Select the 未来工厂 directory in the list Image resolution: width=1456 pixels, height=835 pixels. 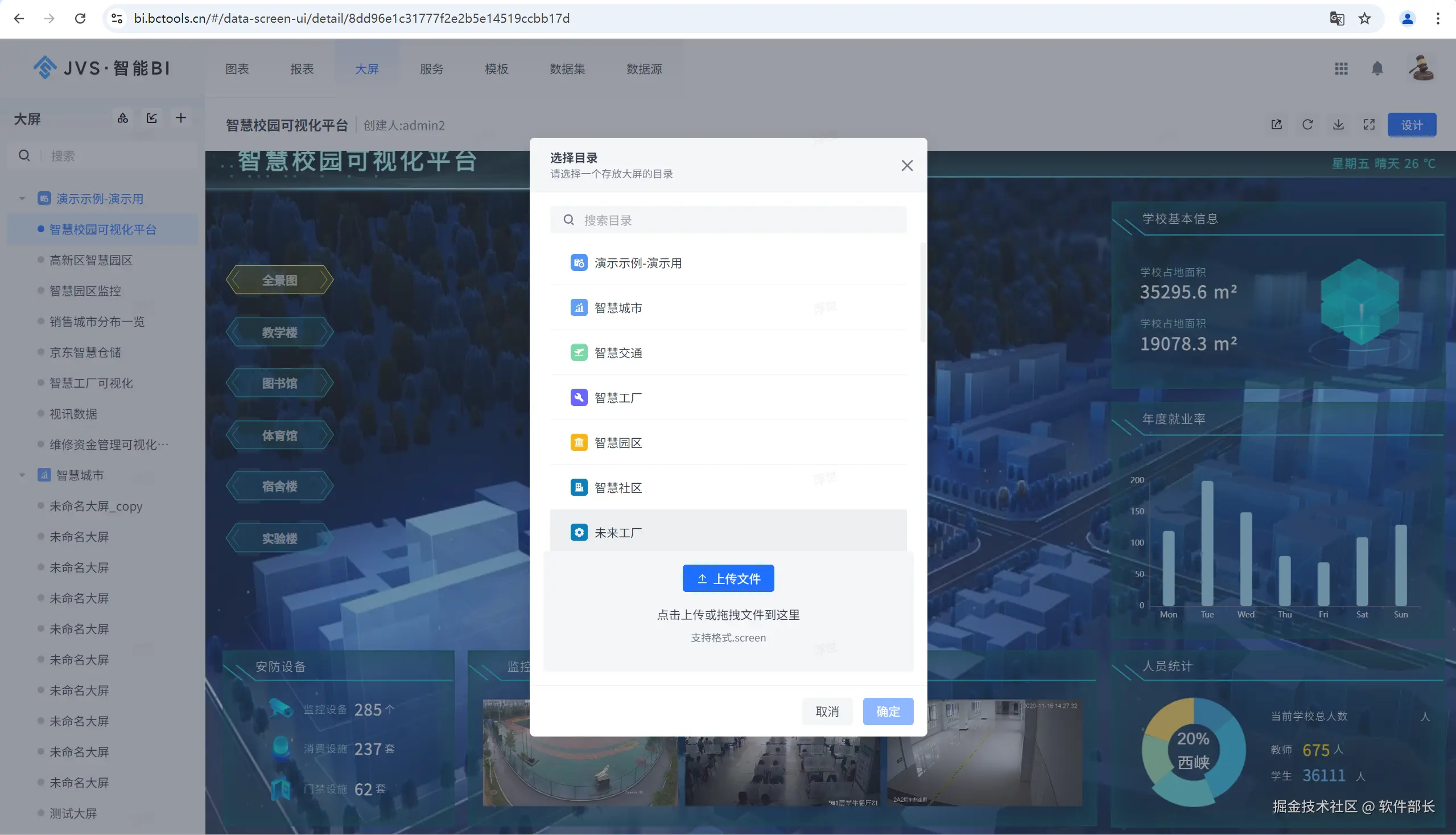pyautogui.click(x=618, y=532)
